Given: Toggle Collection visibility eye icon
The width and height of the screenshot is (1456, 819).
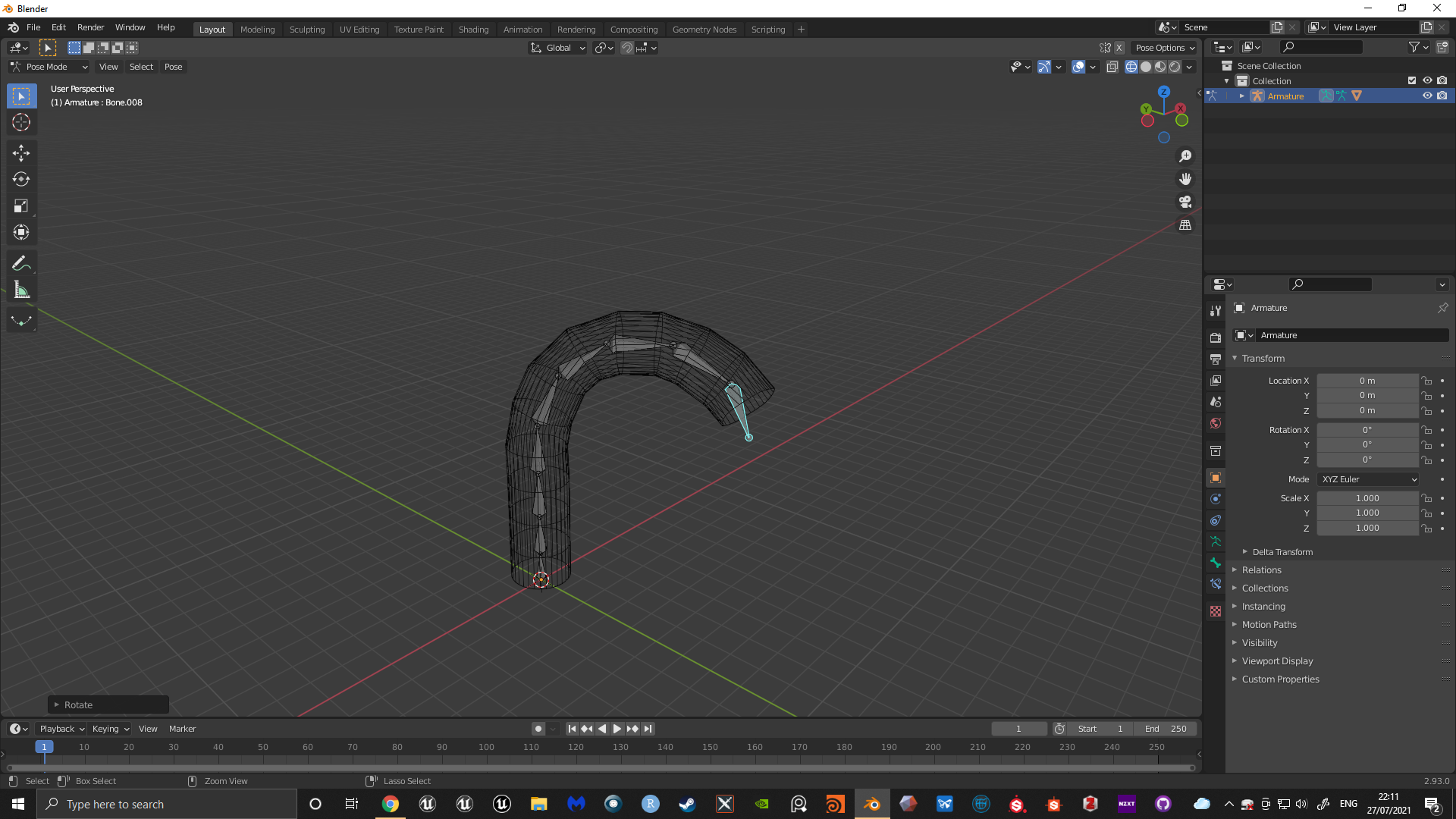Looking at the screenshot, I should click(x=1427, y=80).
